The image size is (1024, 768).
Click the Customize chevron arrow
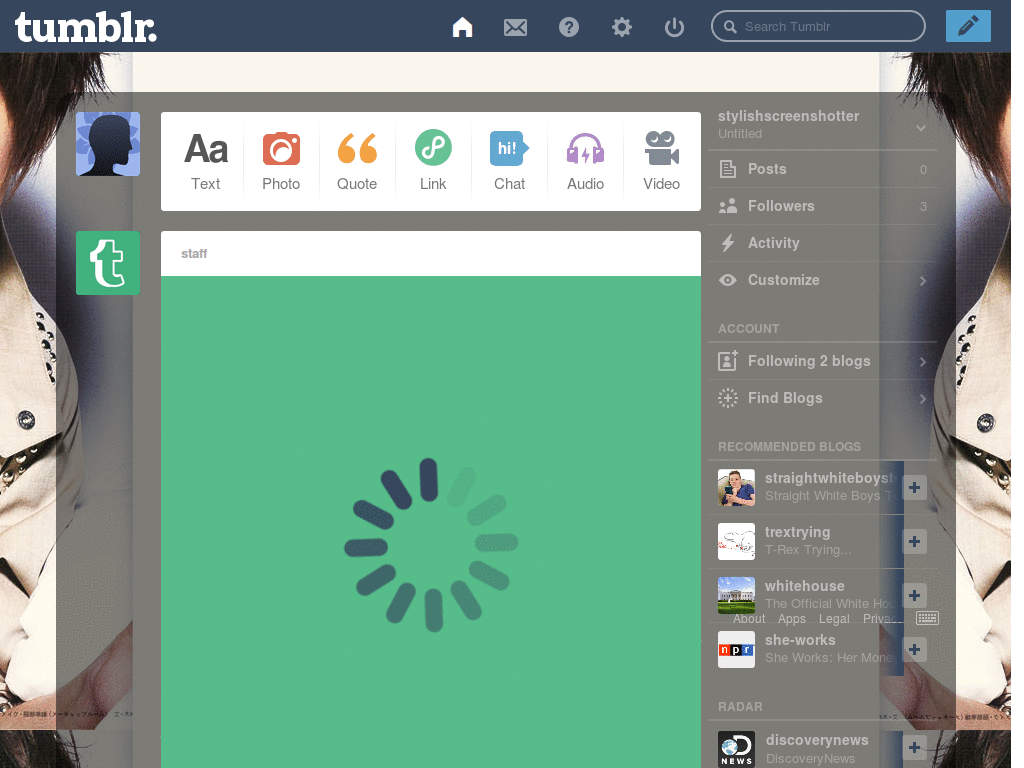click(x=923, y=281)
